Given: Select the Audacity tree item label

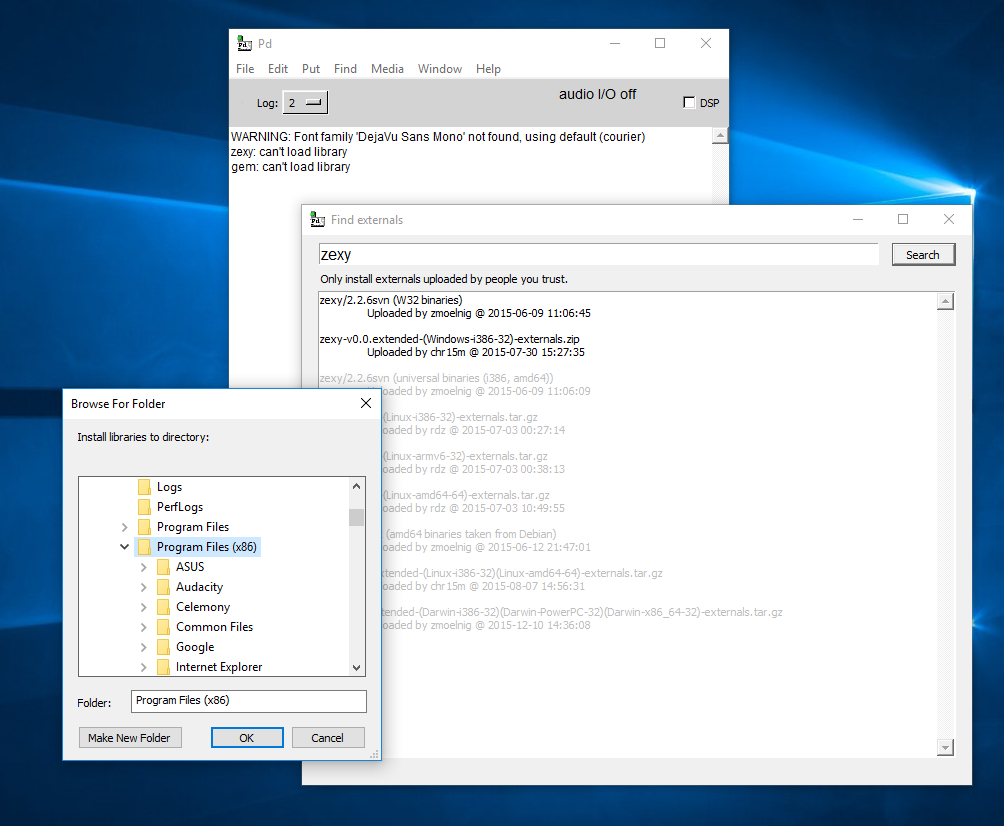Looking at the screenshot, I should point(200,587).
